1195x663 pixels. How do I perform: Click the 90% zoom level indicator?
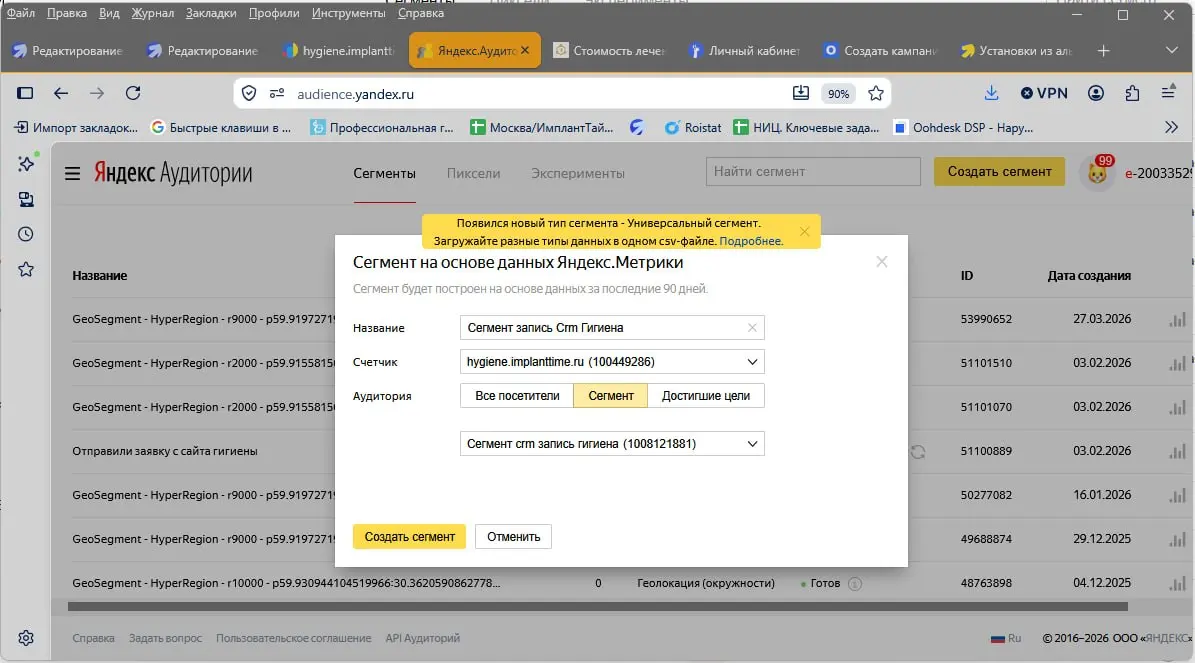tap(838, 94)
